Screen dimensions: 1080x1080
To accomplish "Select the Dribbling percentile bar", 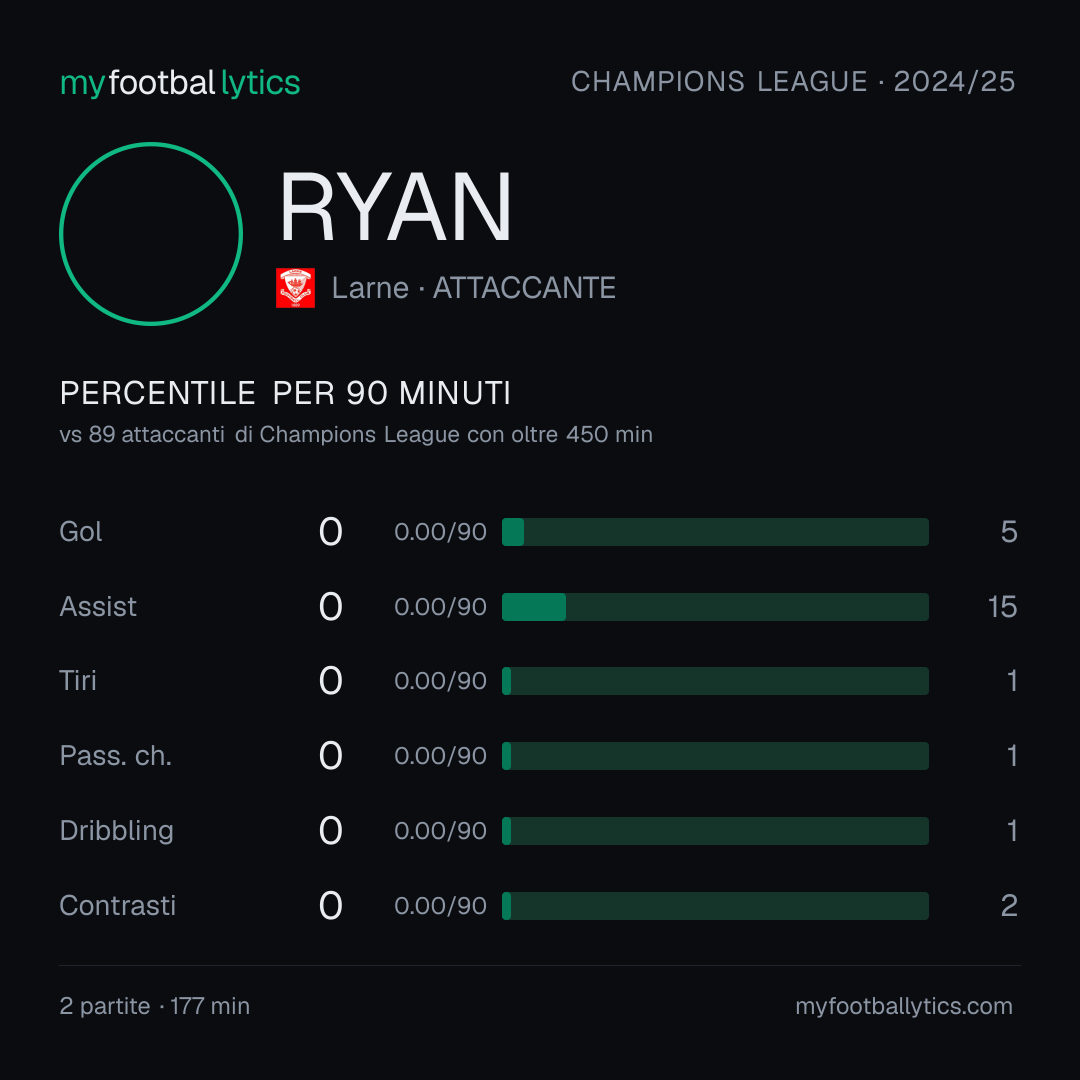I will [715, 831].
